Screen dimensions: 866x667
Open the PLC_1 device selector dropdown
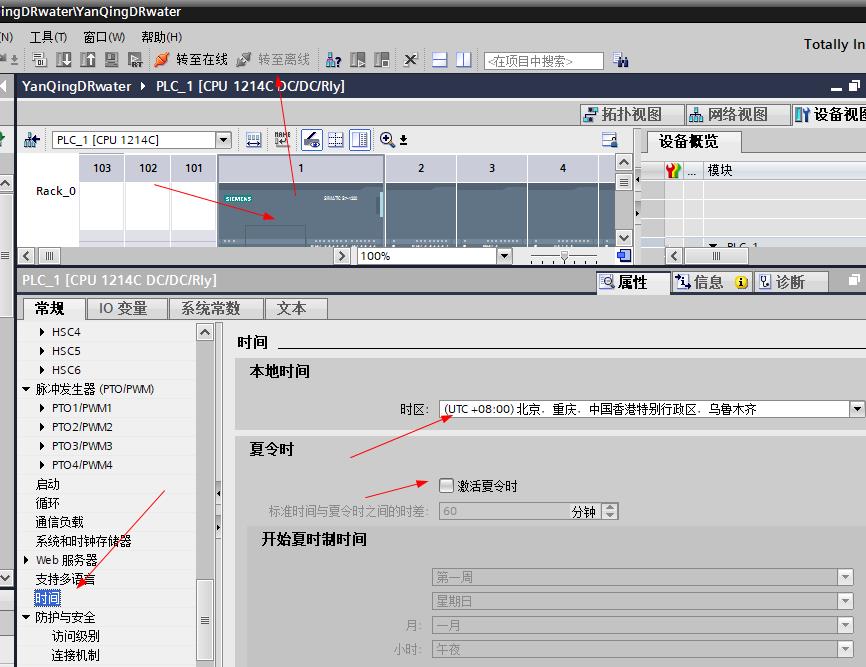click(224, 140)
